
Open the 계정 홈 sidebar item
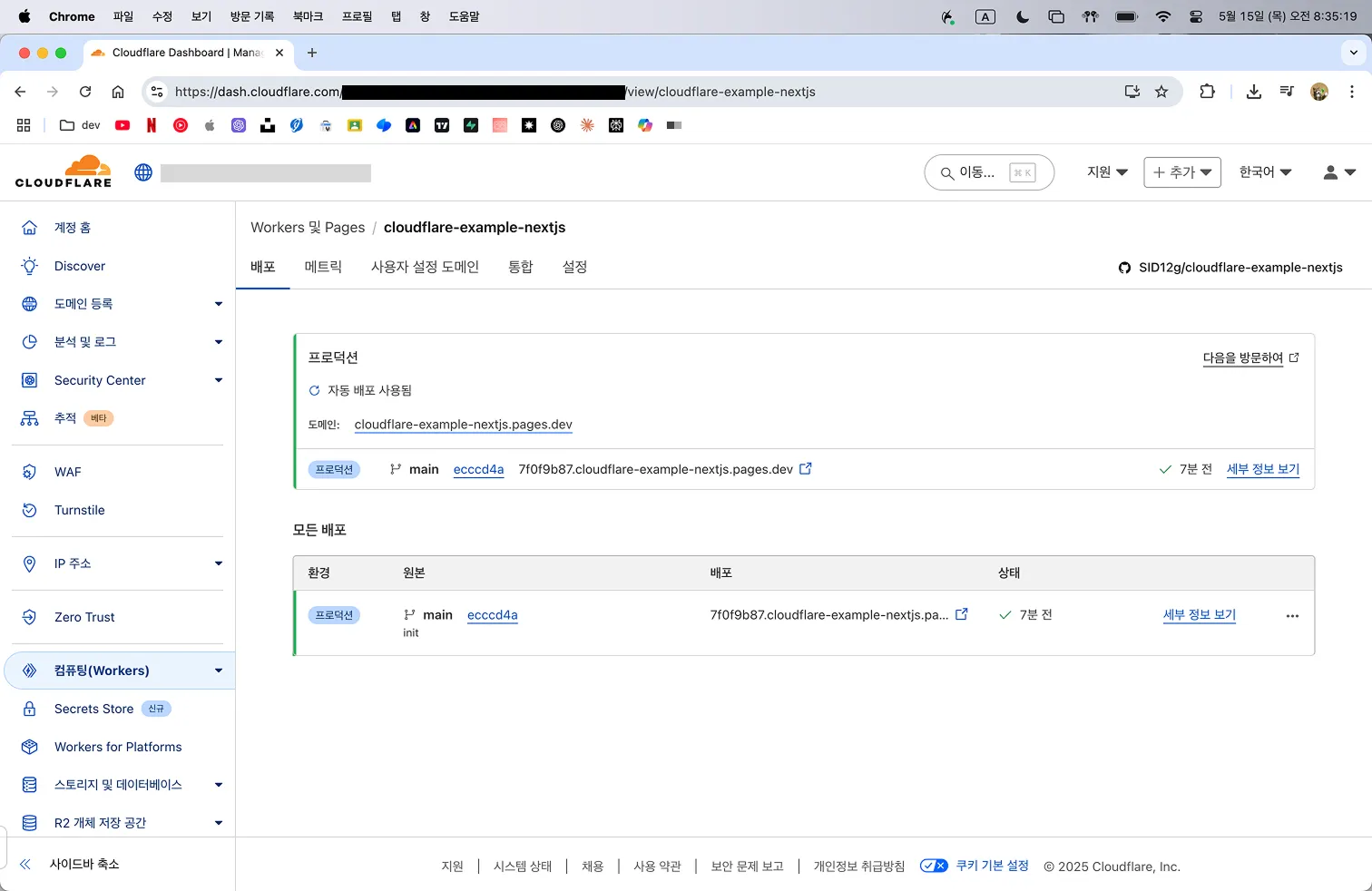tap(73, 228)
